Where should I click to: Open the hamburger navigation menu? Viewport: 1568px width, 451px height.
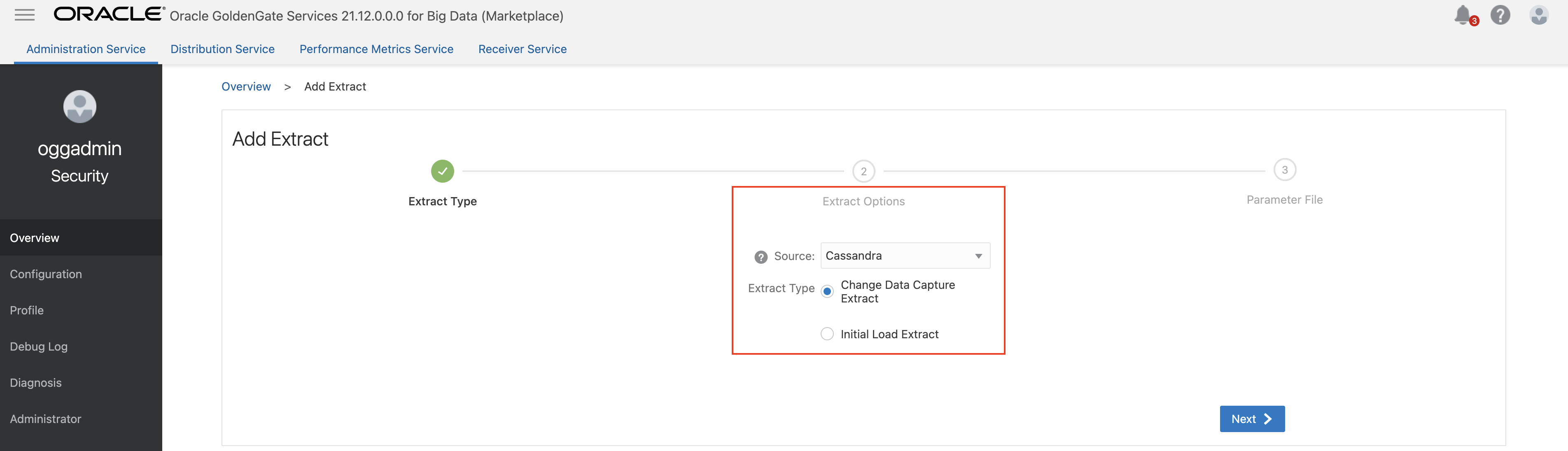[24, 15]
